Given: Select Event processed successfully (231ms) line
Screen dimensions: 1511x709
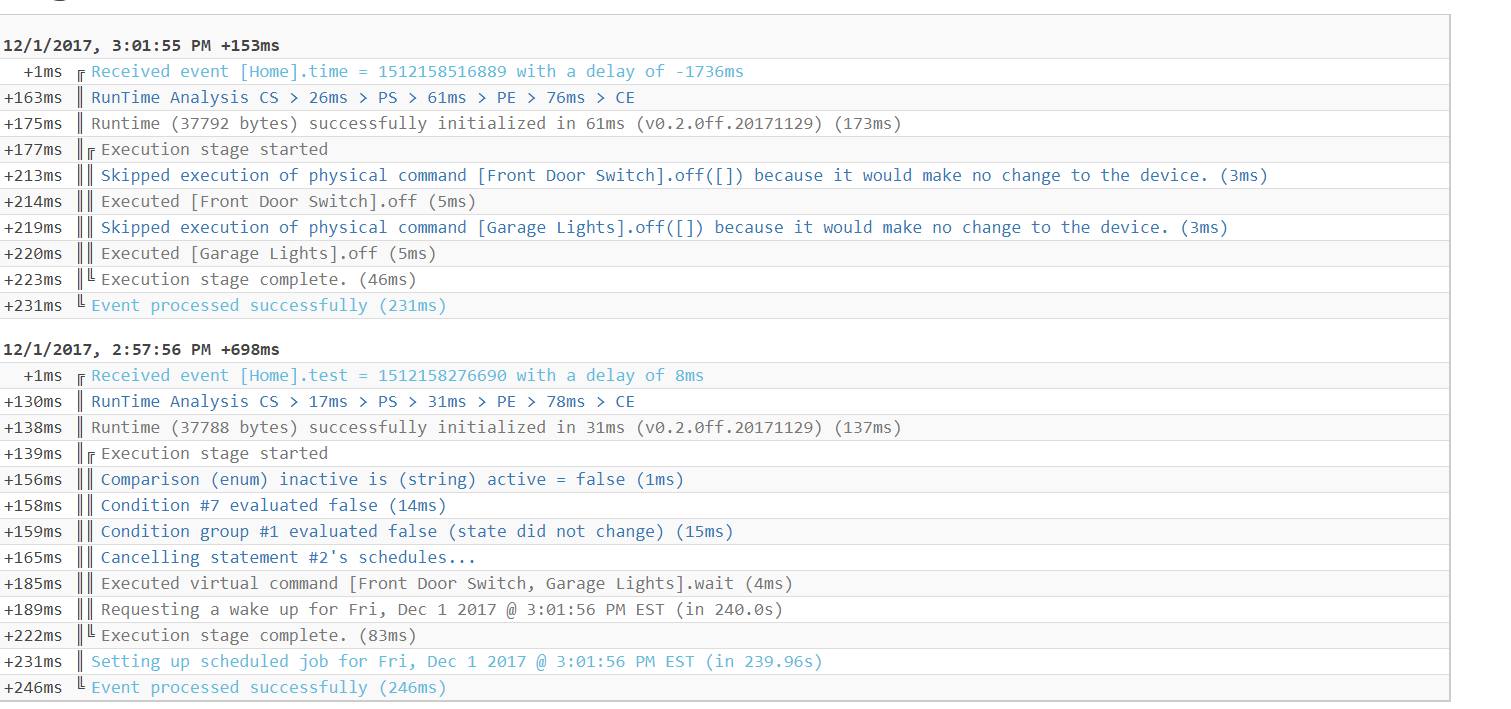Looking at the screenshot, I should click(269, 306).
